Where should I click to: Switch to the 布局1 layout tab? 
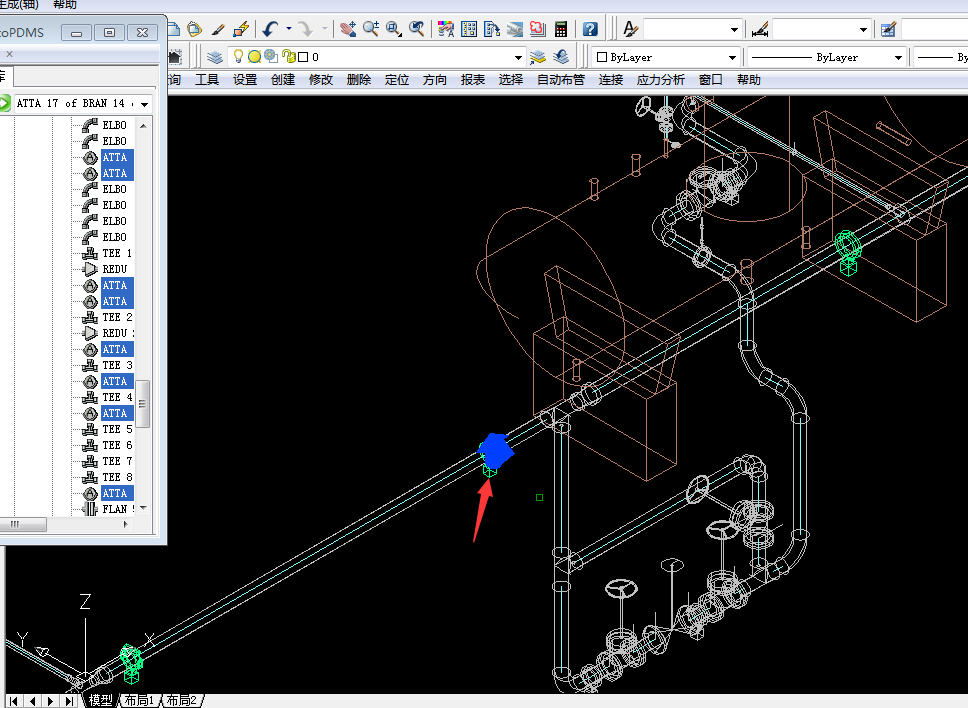[x=139, y=700]
